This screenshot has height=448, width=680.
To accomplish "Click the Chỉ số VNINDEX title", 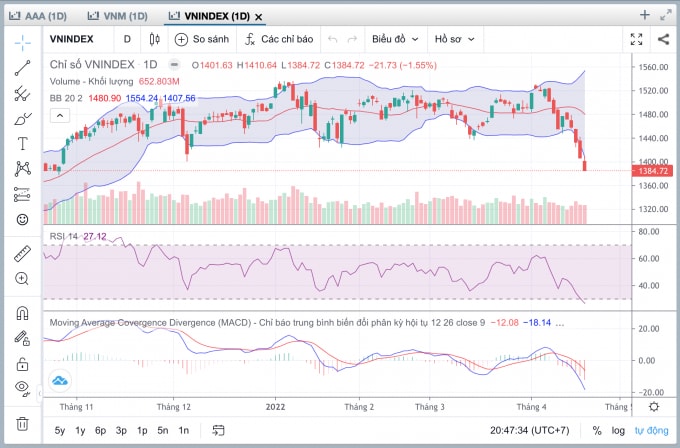I will (92, 65).
